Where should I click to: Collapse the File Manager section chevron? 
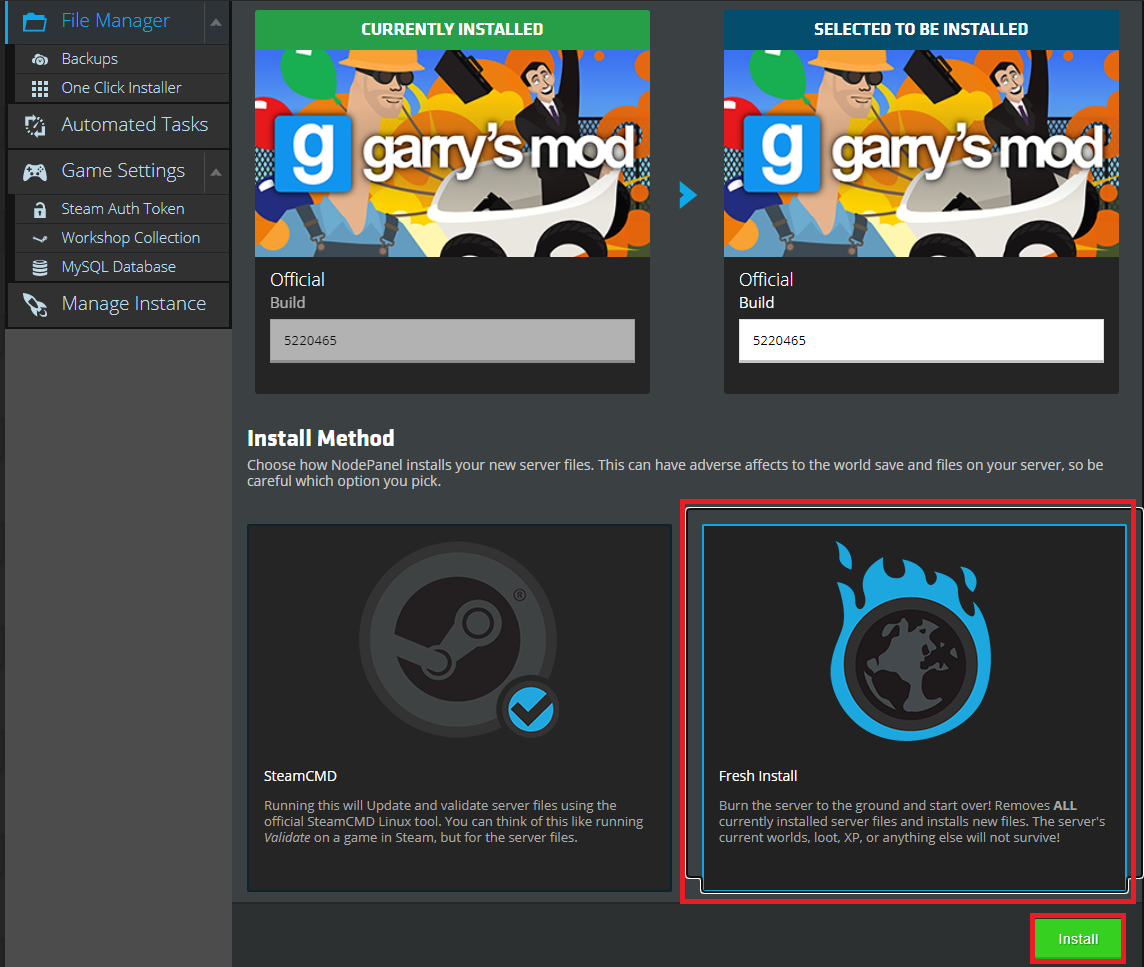click(215, 20)
